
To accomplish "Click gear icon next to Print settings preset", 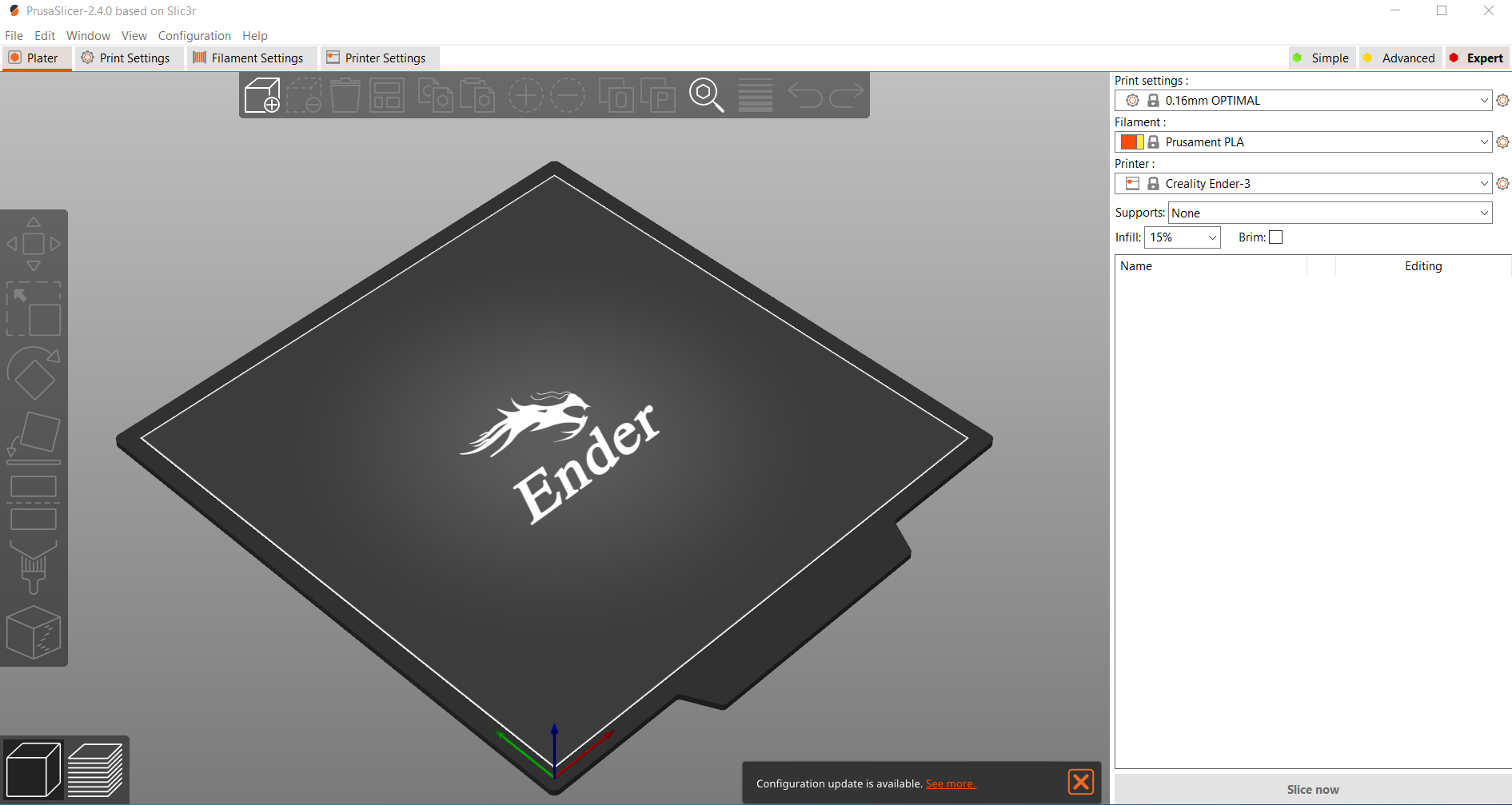I will click(1502, 101).
